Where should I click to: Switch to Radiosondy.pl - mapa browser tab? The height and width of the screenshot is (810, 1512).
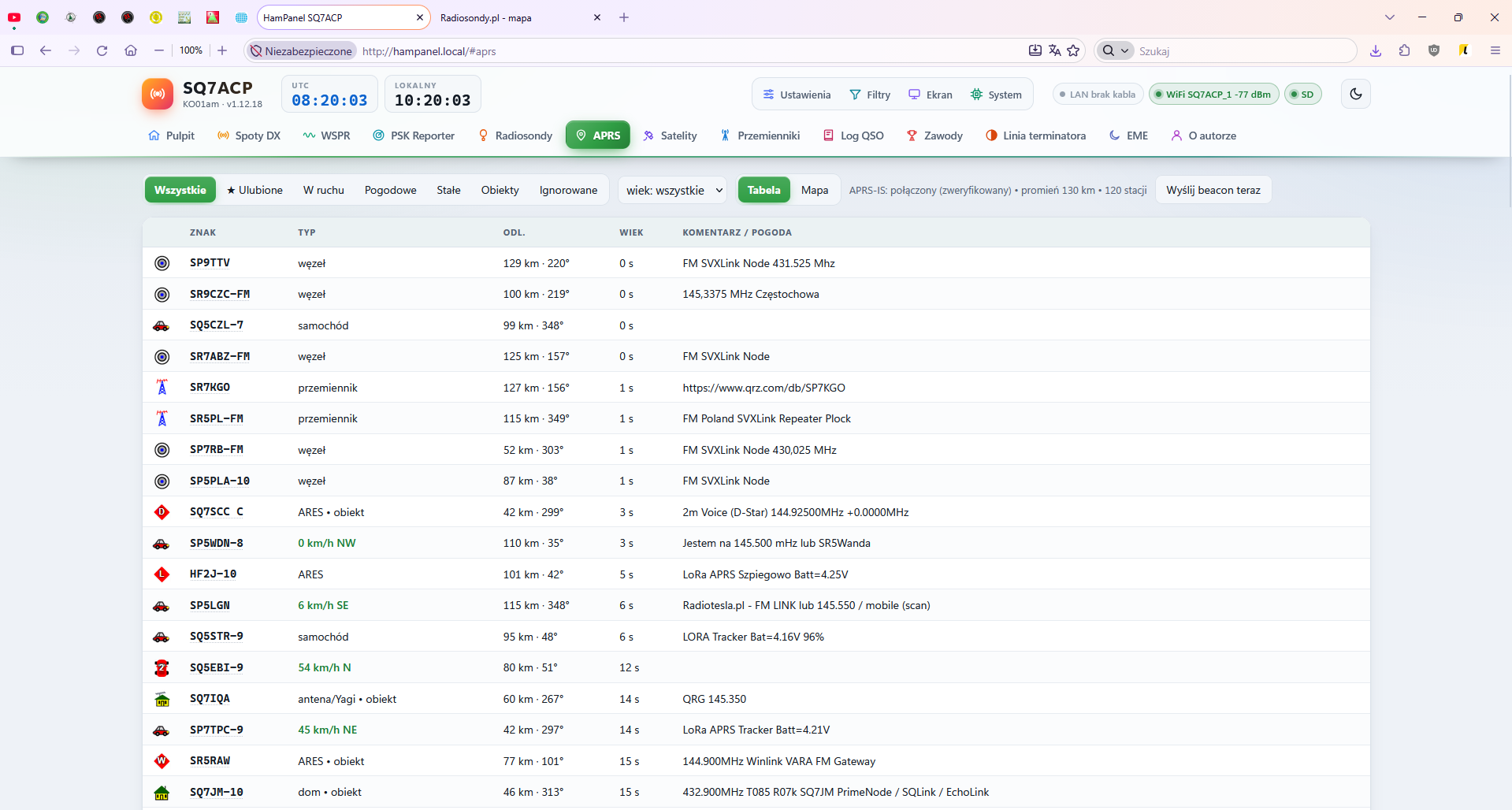coord(519,17)
